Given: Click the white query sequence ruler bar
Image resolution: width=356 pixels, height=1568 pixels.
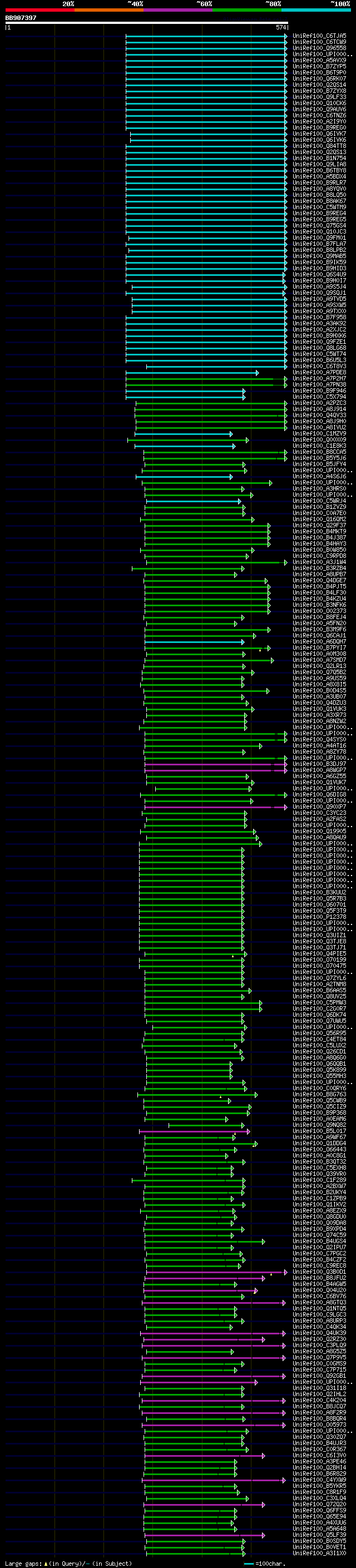Looking at the screenshot, I should [x=146, y=23].
